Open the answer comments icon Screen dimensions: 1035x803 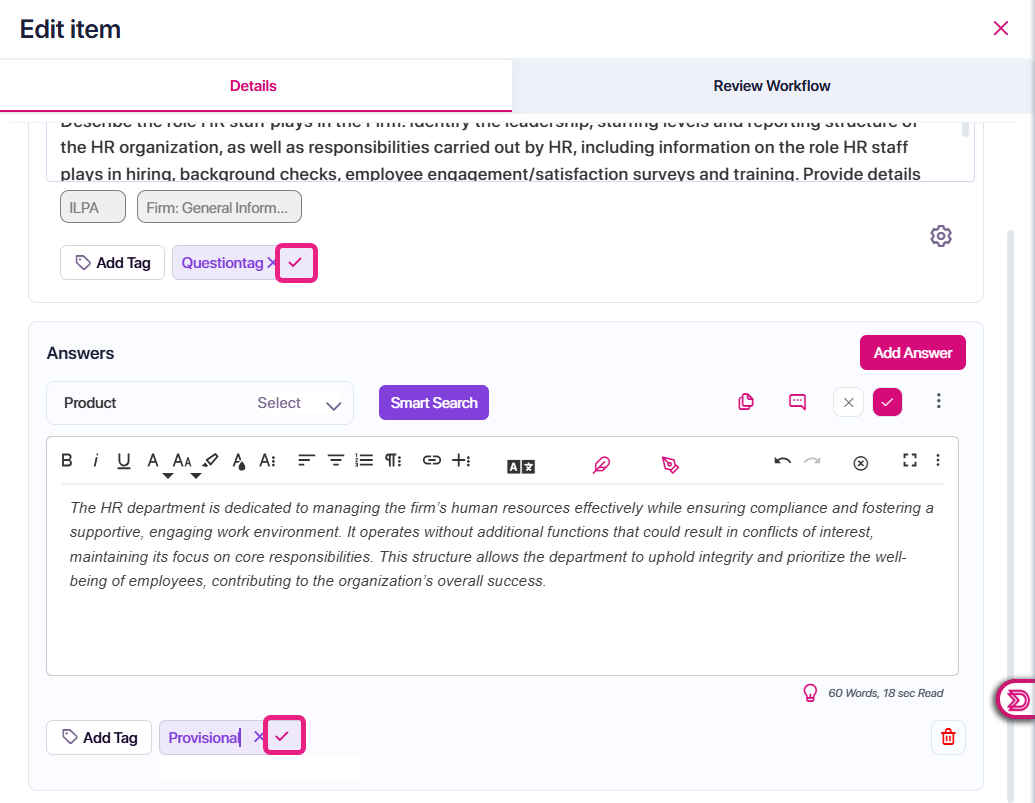click(797, 402)
